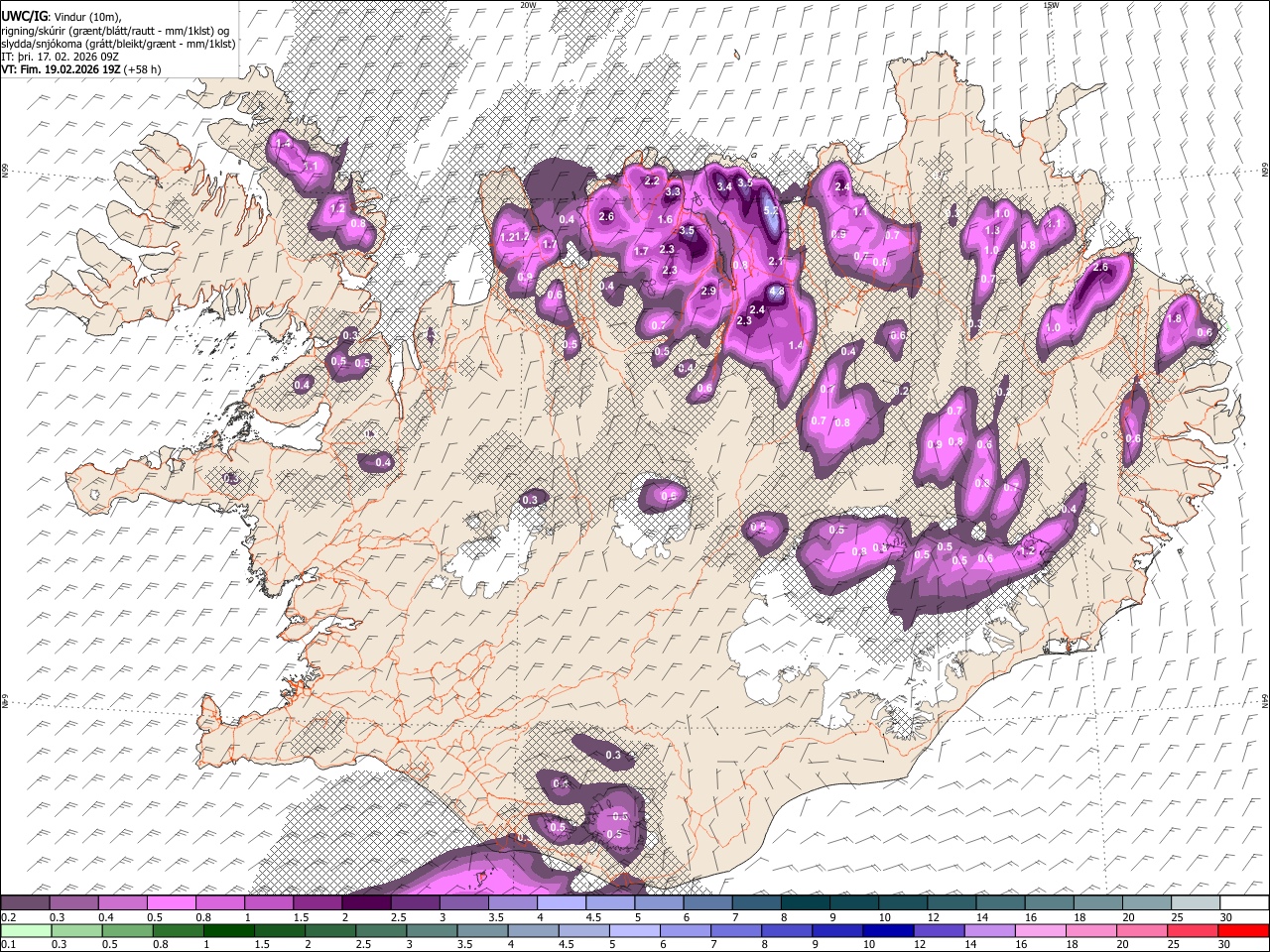Click pink swatch between lower 18 and 20

(x=1091, y=930)
